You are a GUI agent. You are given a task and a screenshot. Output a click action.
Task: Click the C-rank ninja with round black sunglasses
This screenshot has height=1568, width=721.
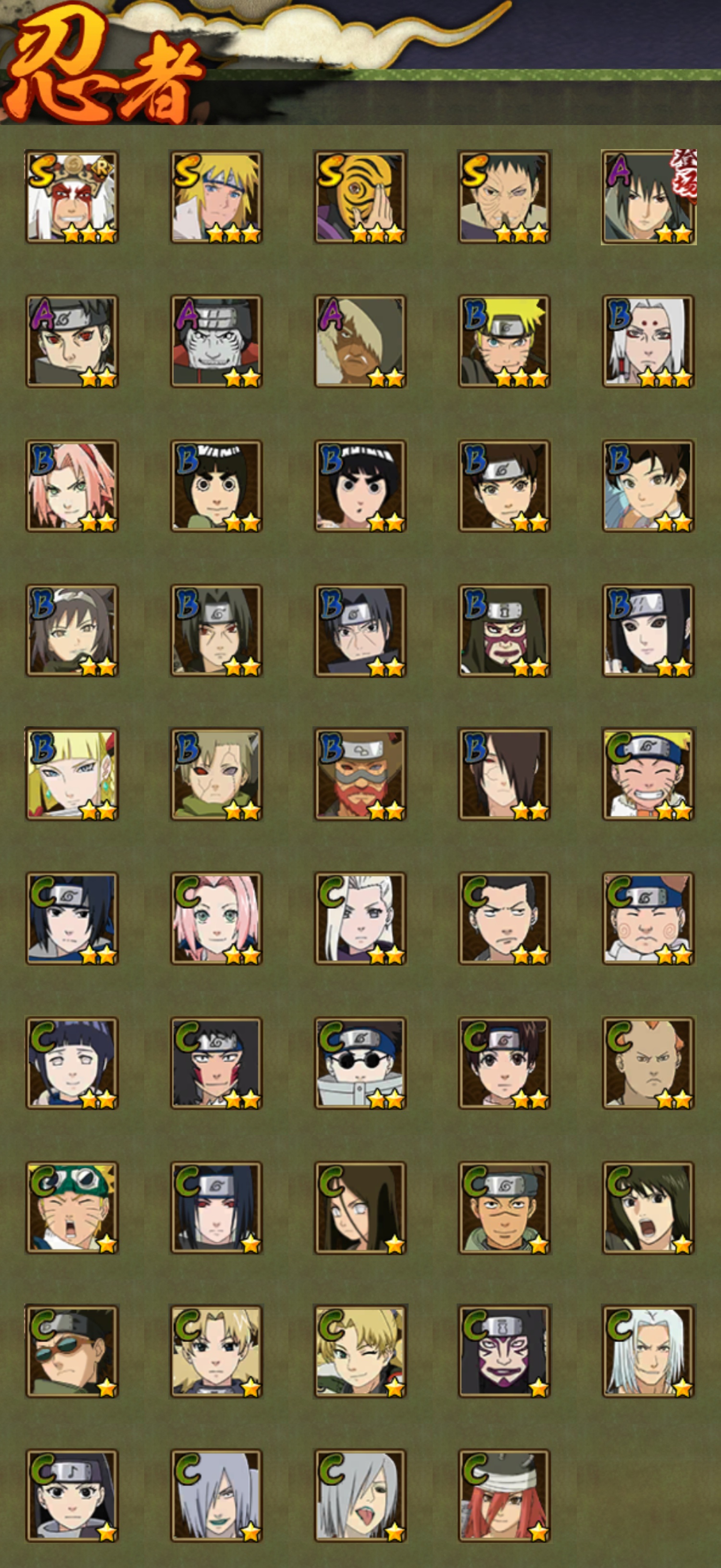[360, 1063]
